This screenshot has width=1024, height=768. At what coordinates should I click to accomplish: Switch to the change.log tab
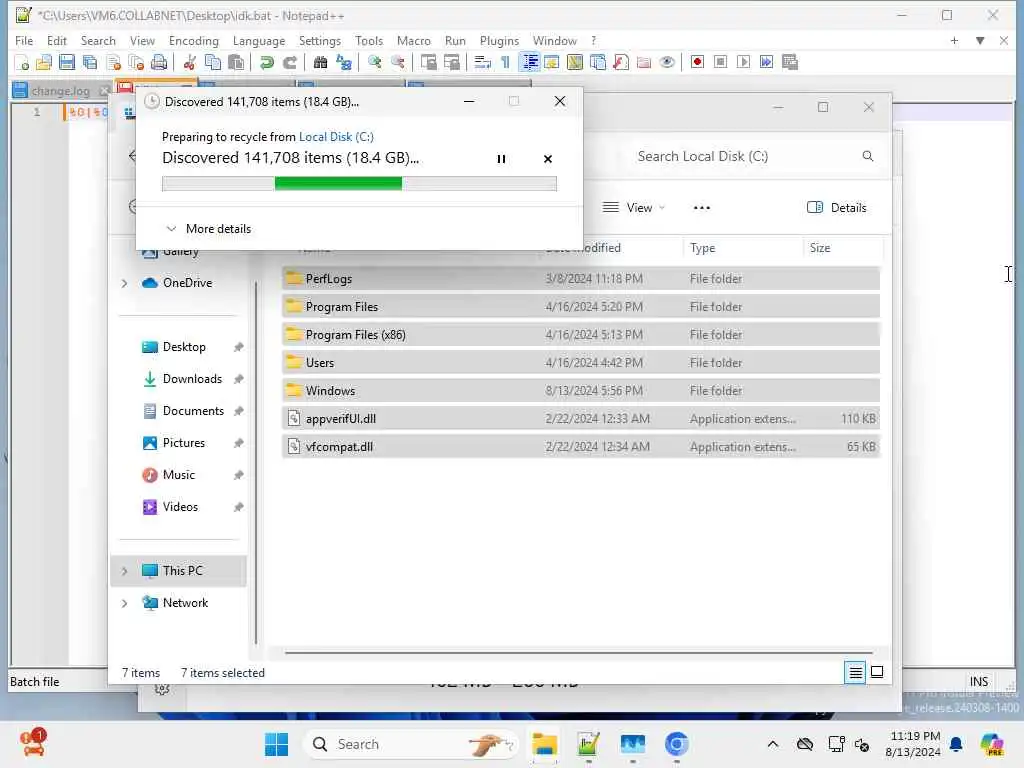tap(60, 91)
